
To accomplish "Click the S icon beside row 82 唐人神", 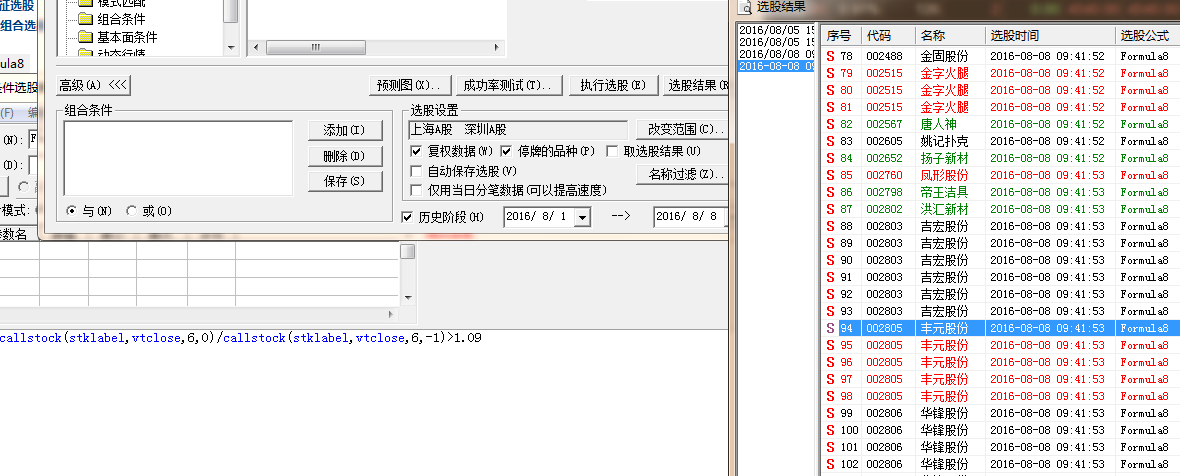I will pos(830,124).
